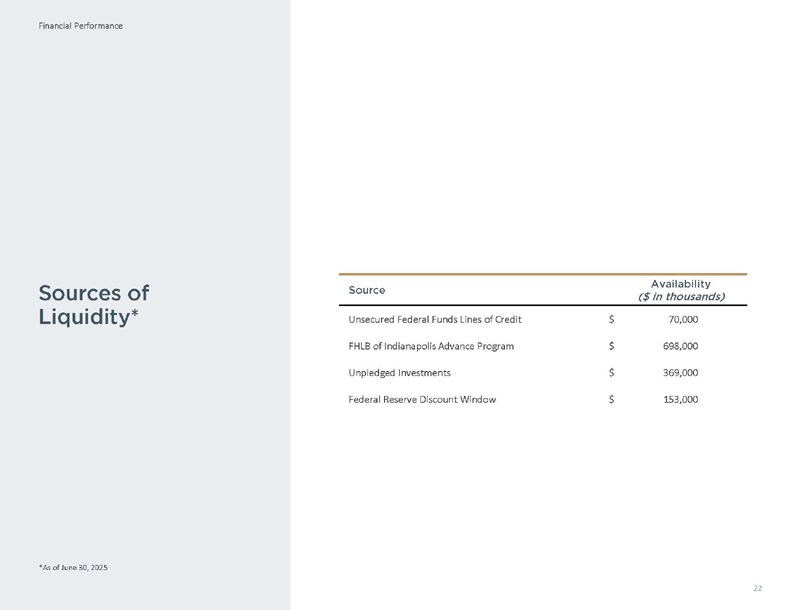The width and height of the screenshot is (800, 610).
Task: Click the Availability column header
Action: click(681, 284)
